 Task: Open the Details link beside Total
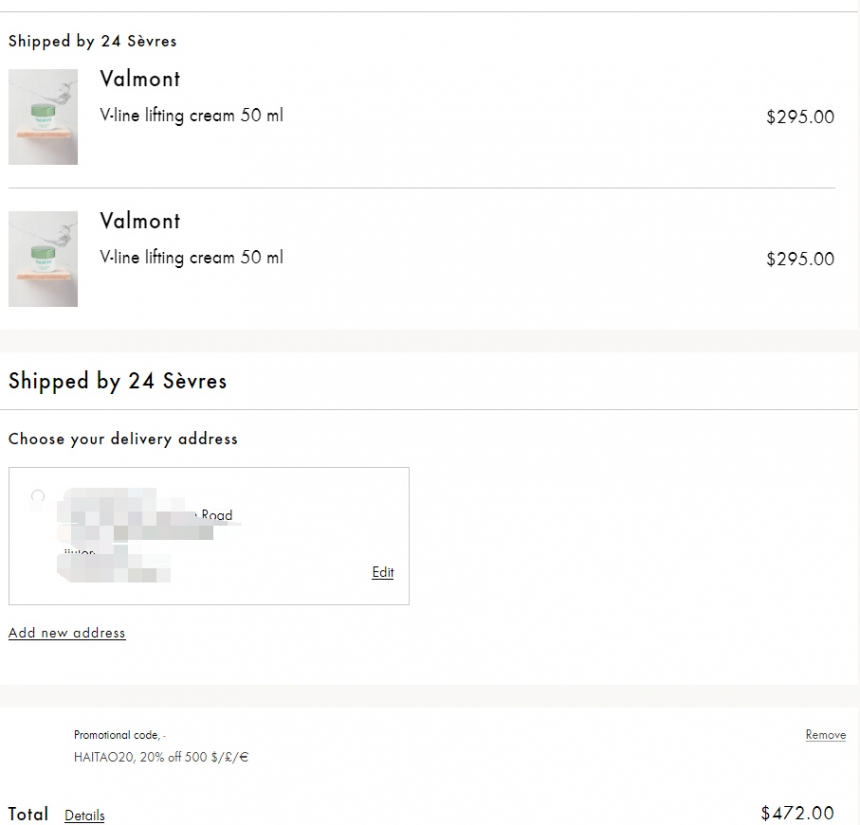[x=84, y=815]
